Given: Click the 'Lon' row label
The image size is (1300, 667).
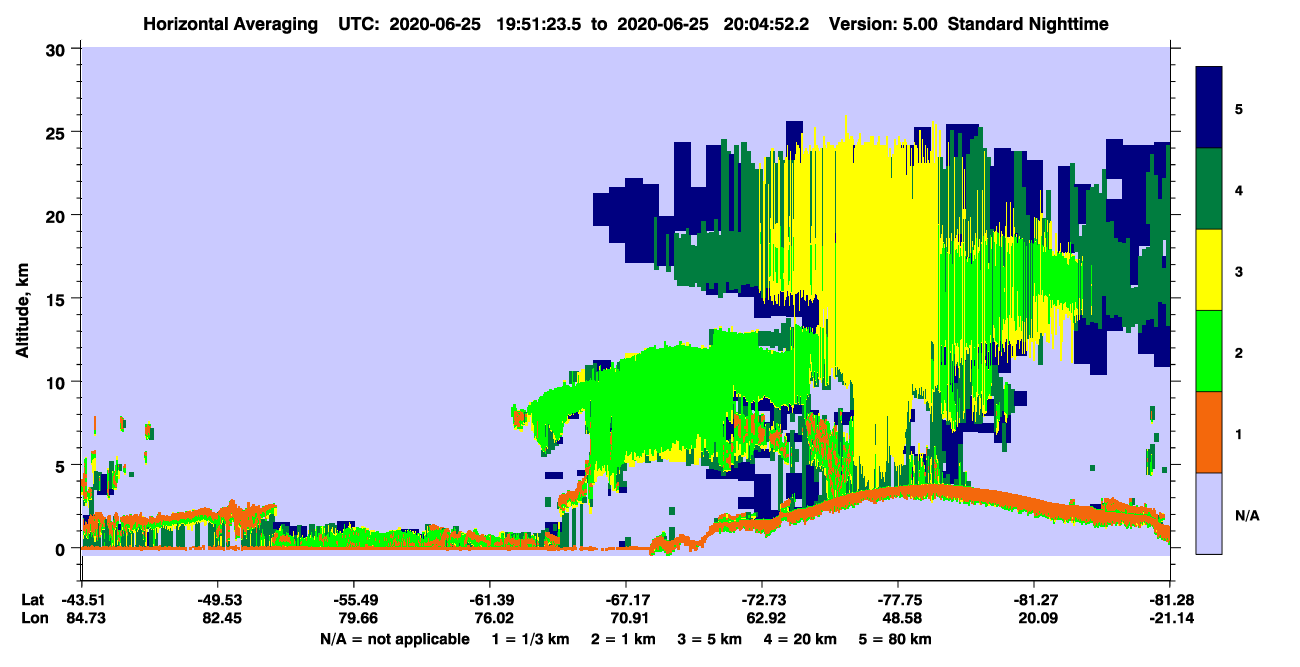Looking at the screenshot, I should click(x=33, y=618).
